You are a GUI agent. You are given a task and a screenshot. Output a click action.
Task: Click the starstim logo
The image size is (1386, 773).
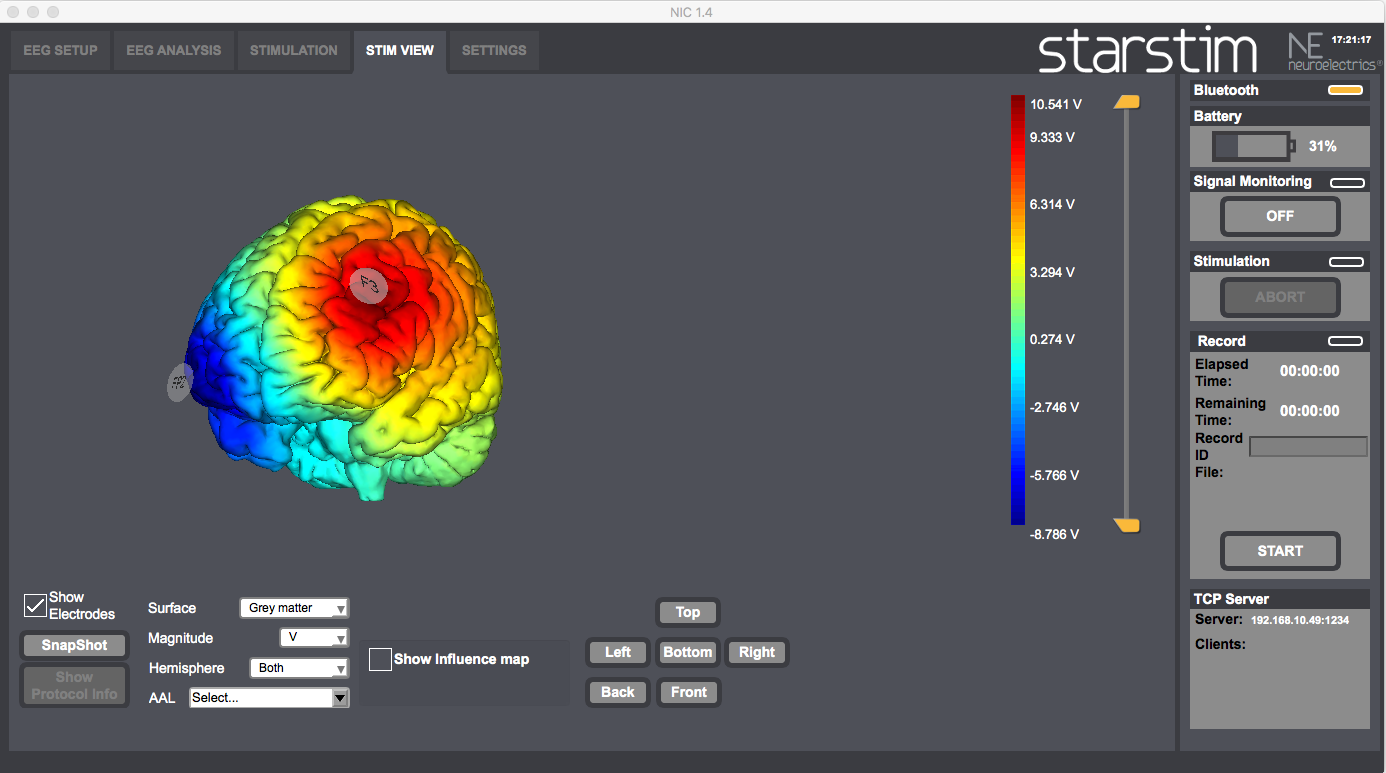click(x=1148, y=50)
